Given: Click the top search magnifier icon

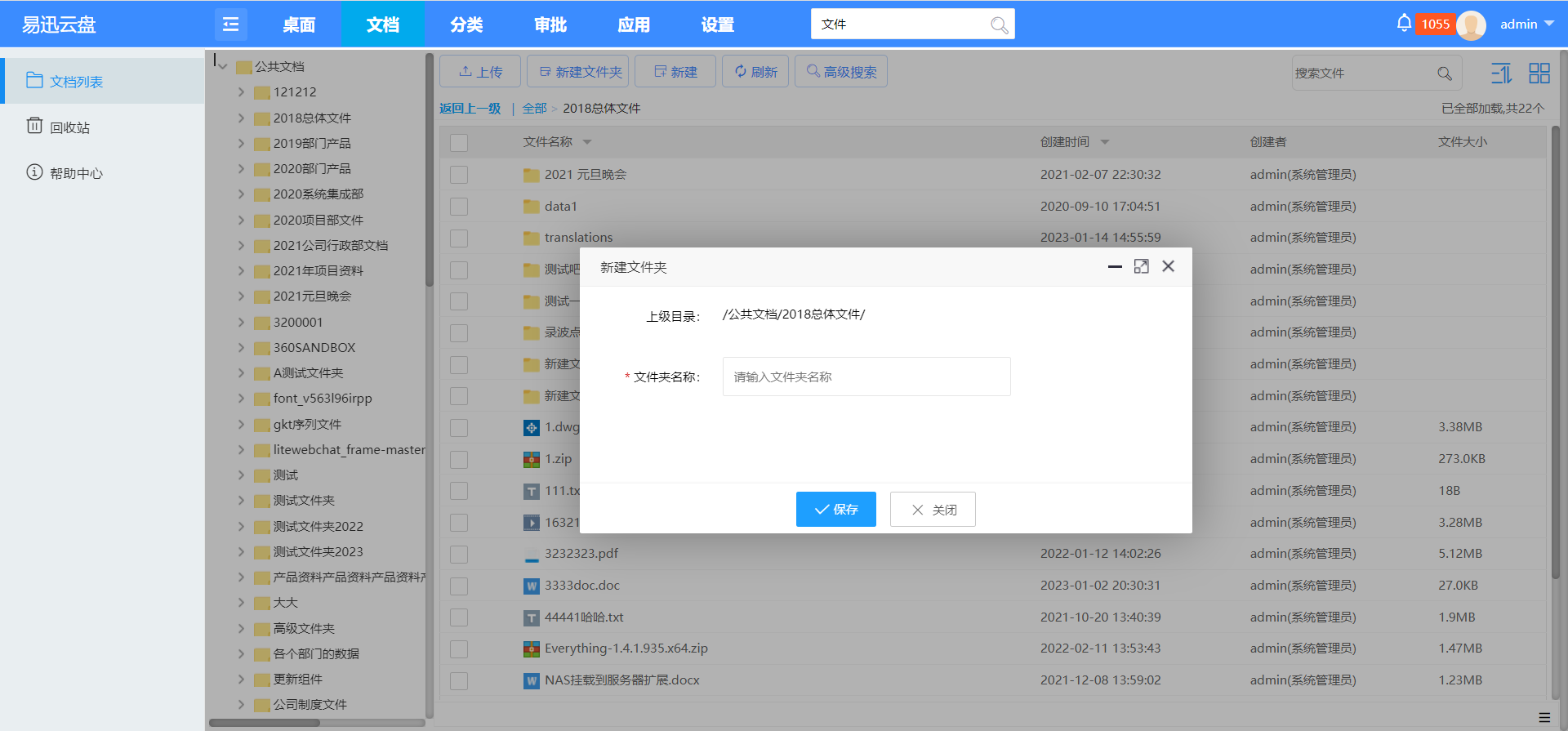Looking at the screenshot, I should coord(999,25).
